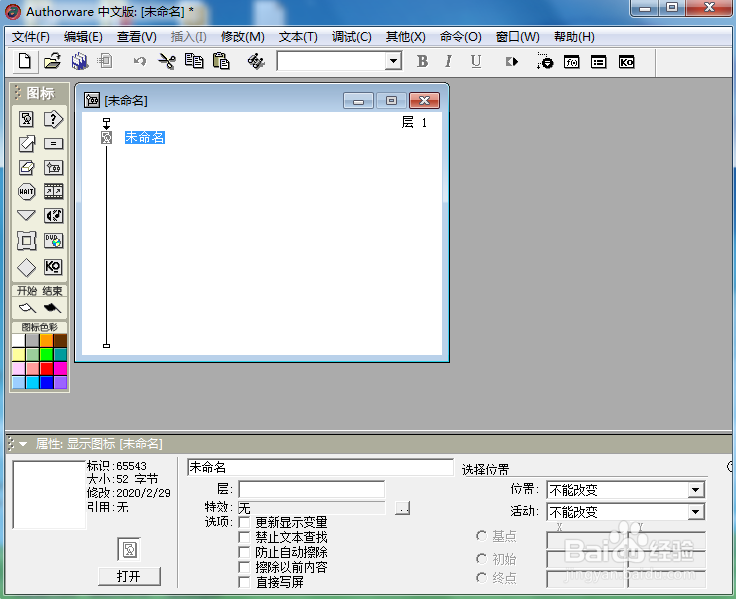
Task: Pick the red icon color swatch
Action: (46, 369)
